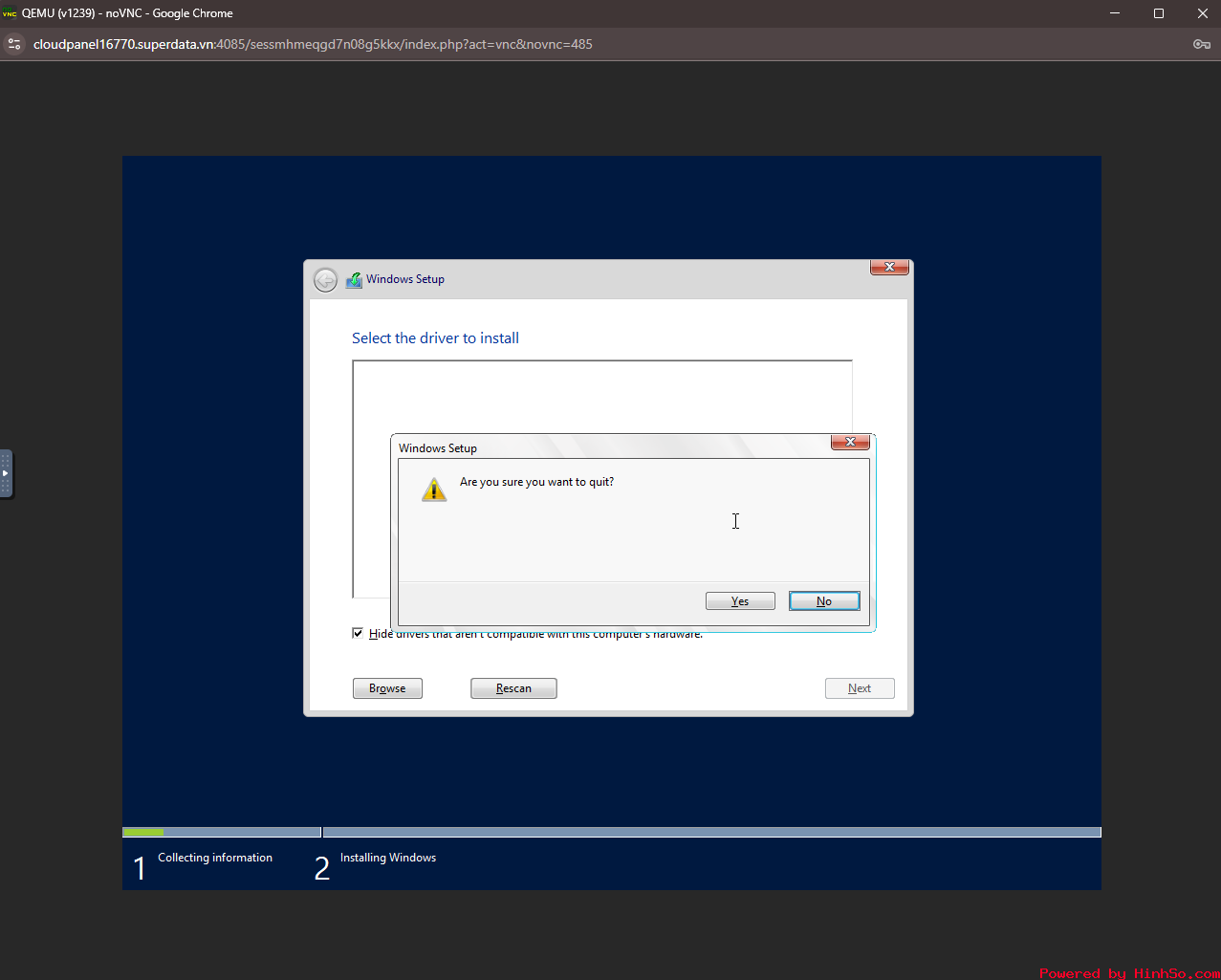Close the main Windows Setup window
The width and height of the screenshot is (1221, 980).
coord(889,268)
